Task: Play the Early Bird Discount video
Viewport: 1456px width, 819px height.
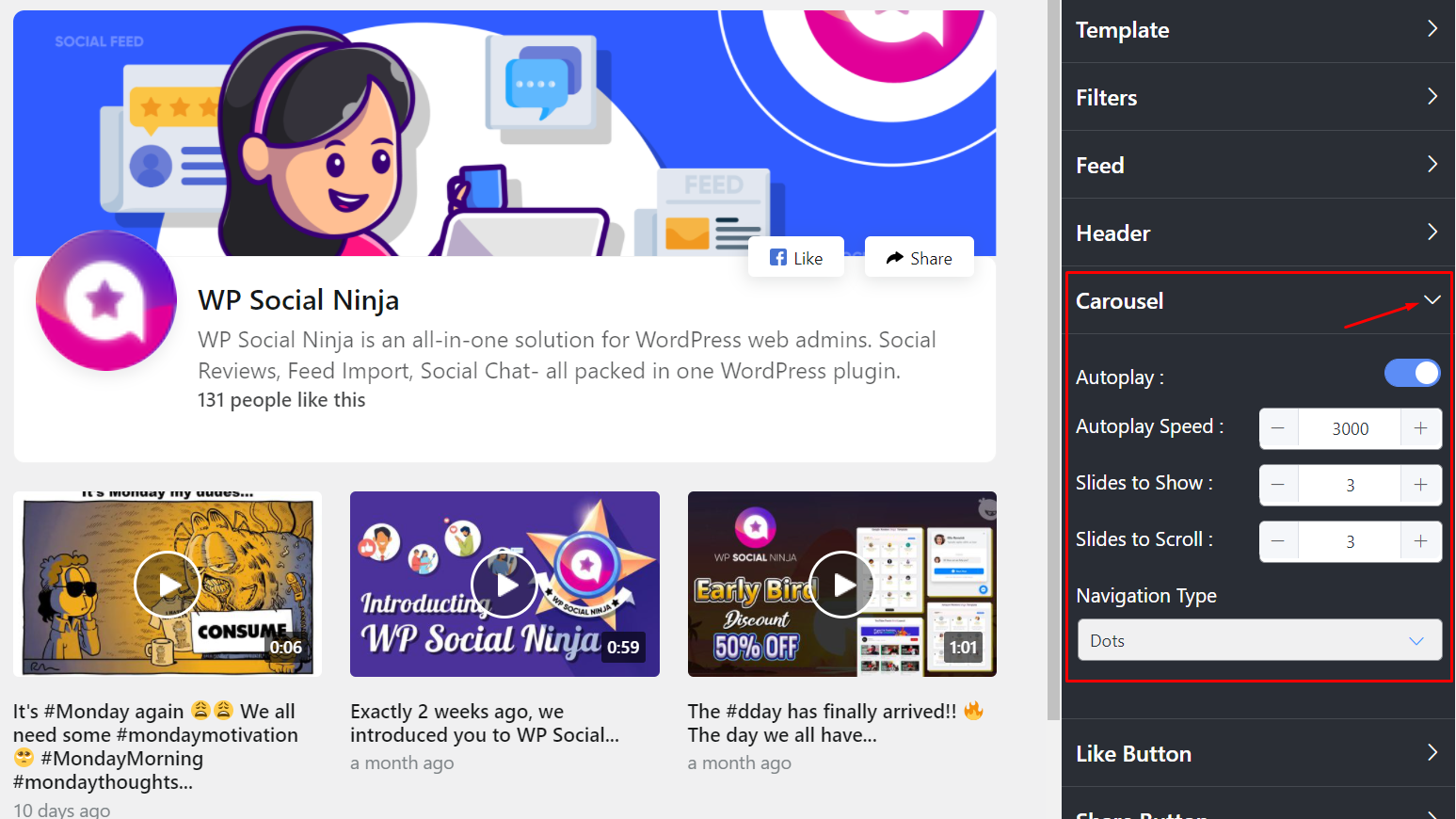Action: pos(841,584)
